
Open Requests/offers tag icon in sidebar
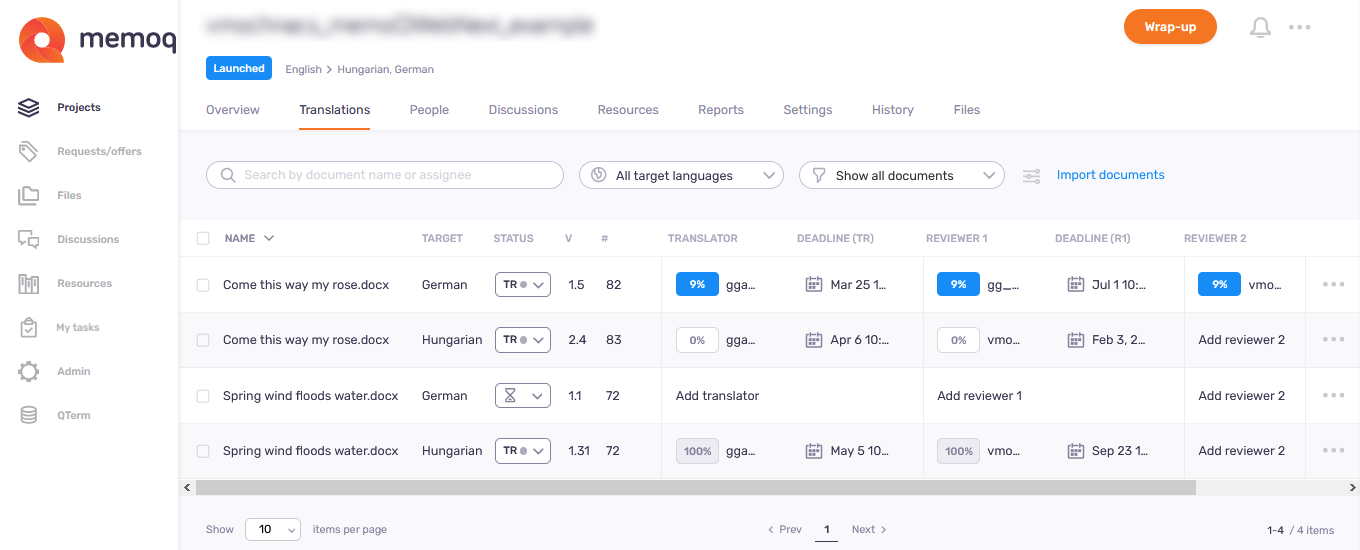[29, 151]
